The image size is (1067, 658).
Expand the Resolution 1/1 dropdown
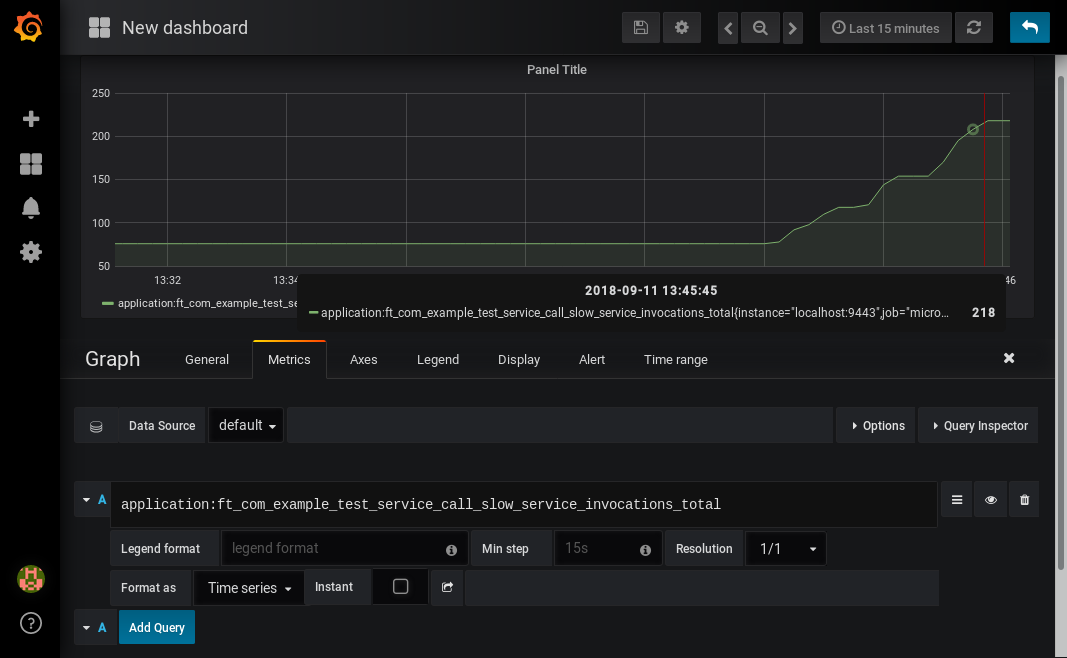click(787, 548)
